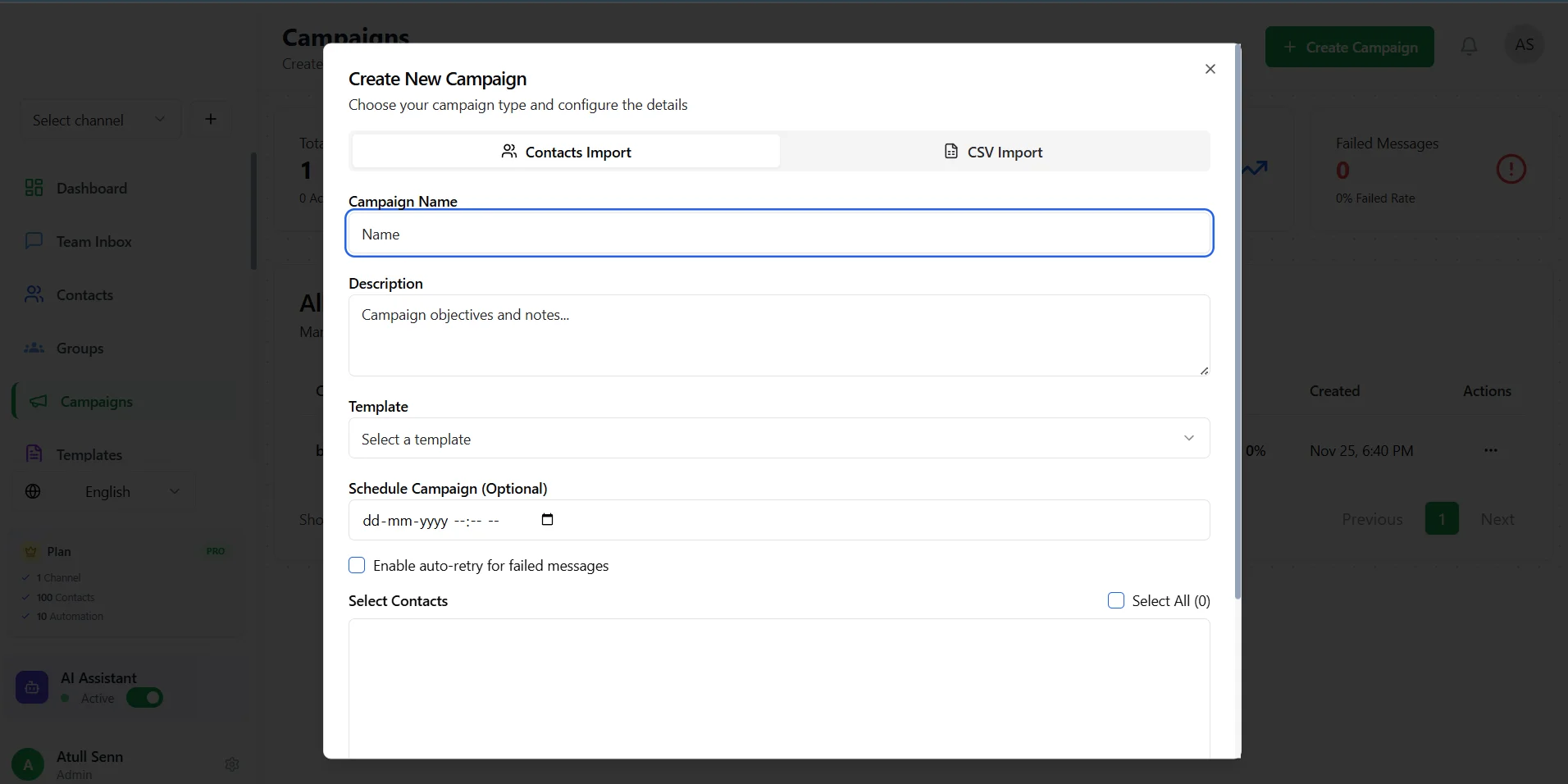Viewport: 1568px width, 784px height.
Task: Click the Atull Senn avatar icon
Action: pyautogui.click(x=28, y=764)
